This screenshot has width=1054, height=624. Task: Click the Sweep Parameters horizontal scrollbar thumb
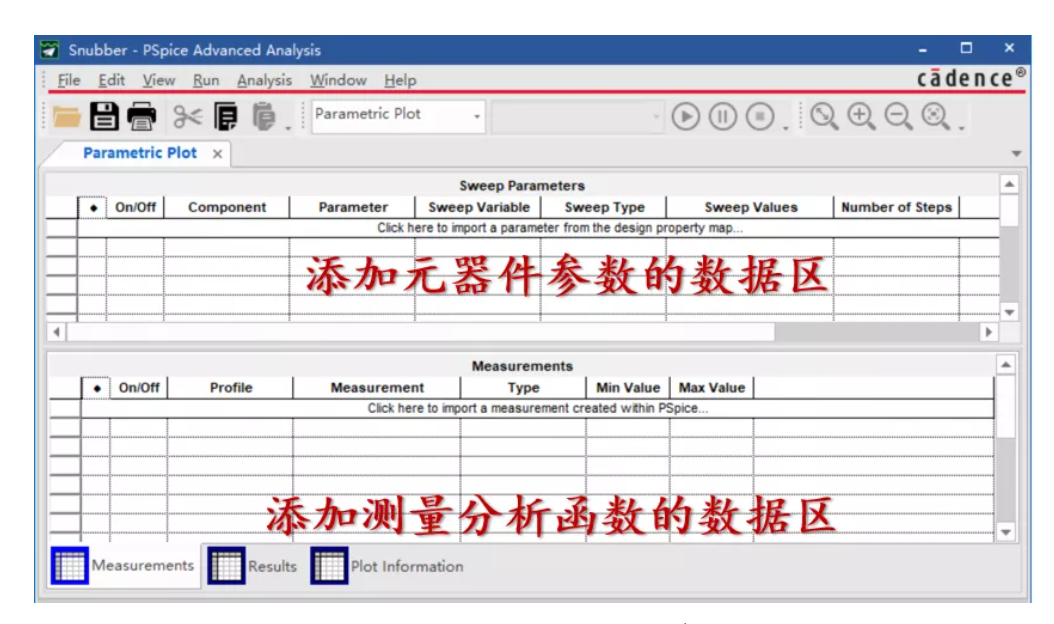(x=421, y=332)
